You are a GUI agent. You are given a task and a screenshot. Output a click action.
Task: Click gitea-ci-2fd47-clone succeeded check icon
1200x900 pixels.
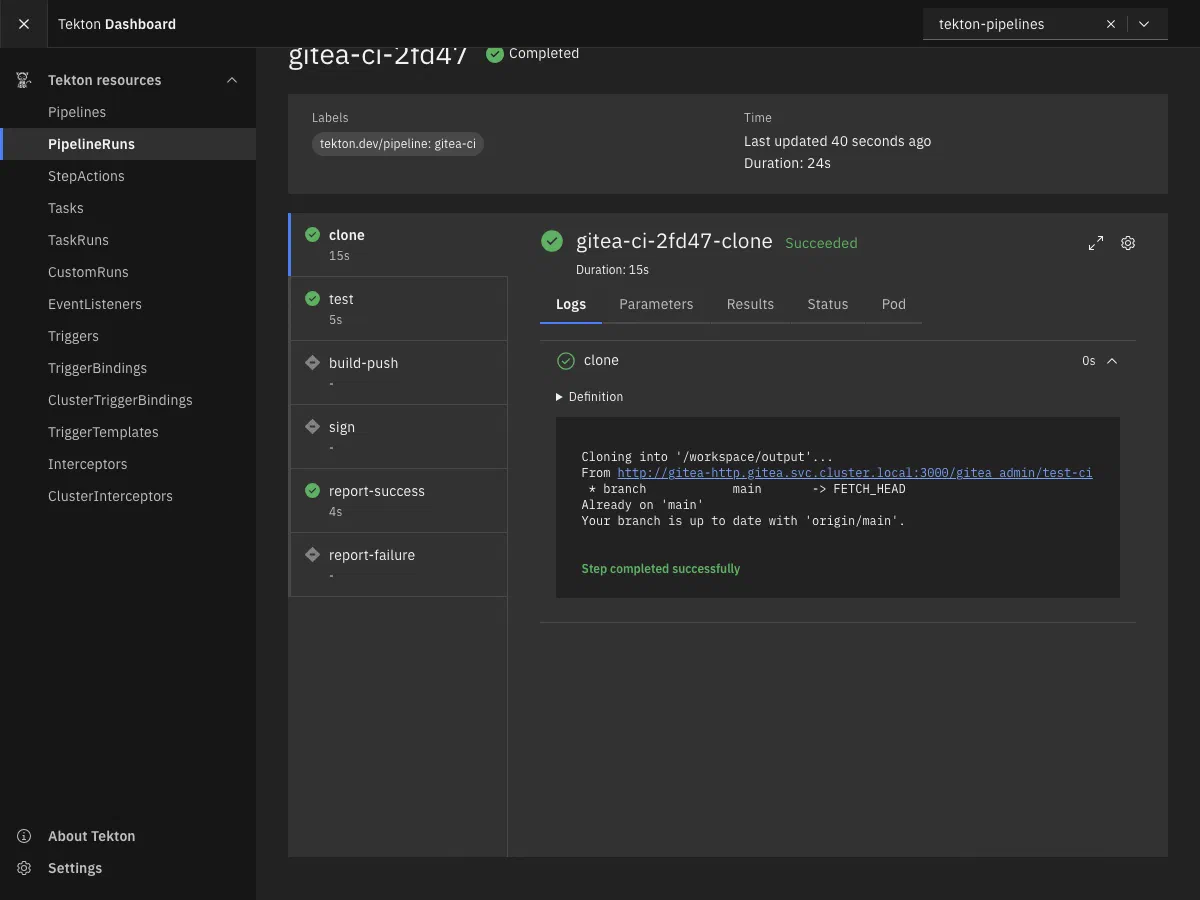pos(552,241)
